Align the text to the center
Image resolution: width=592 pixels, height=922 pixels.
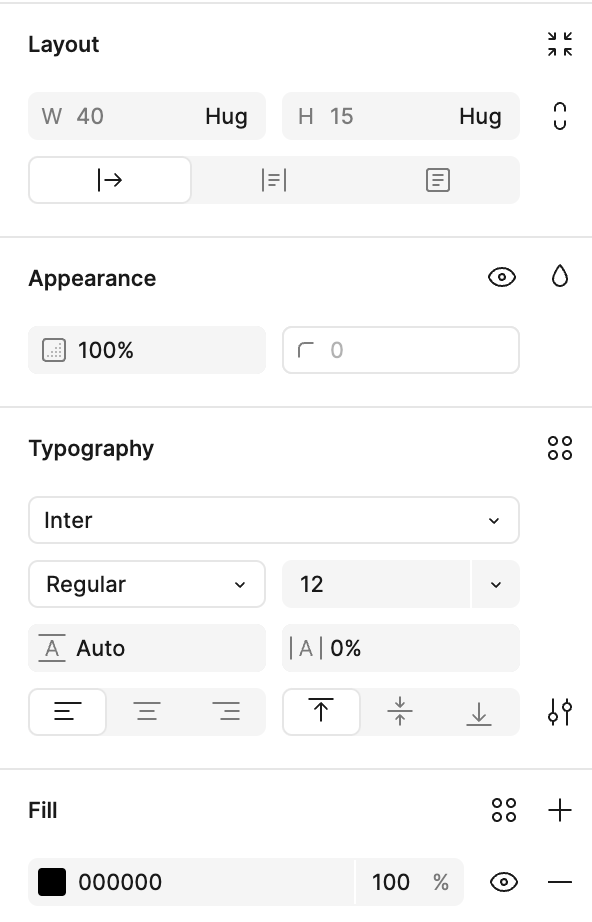147,711
